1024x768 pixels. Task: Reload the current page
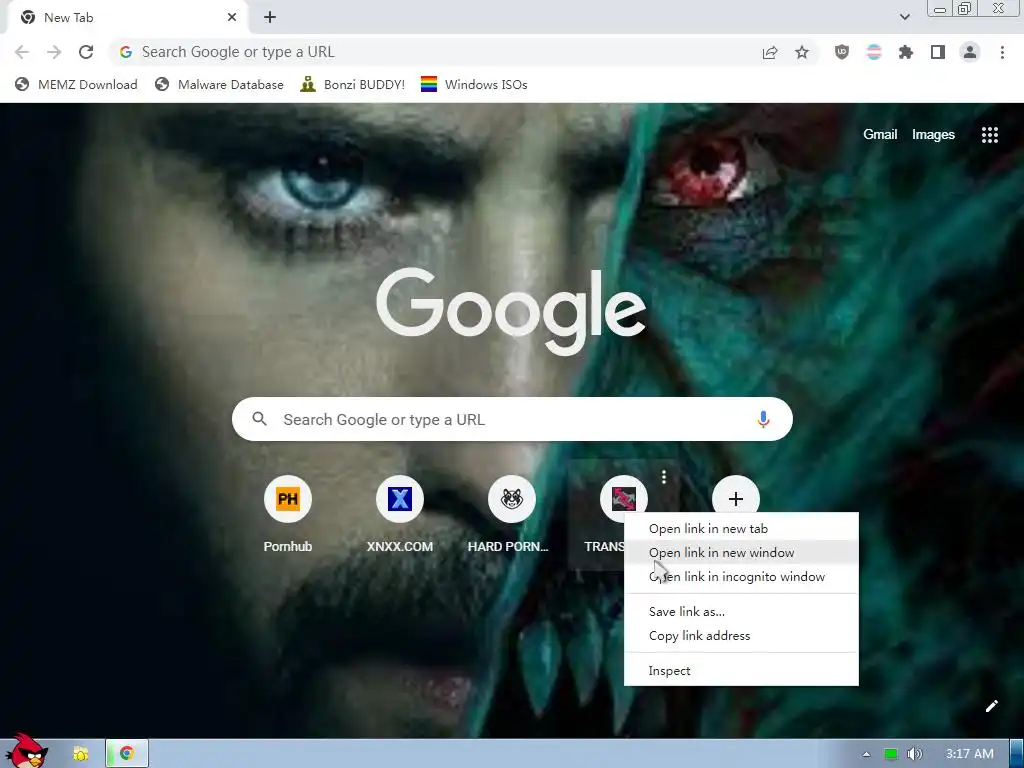pos(86,52)
